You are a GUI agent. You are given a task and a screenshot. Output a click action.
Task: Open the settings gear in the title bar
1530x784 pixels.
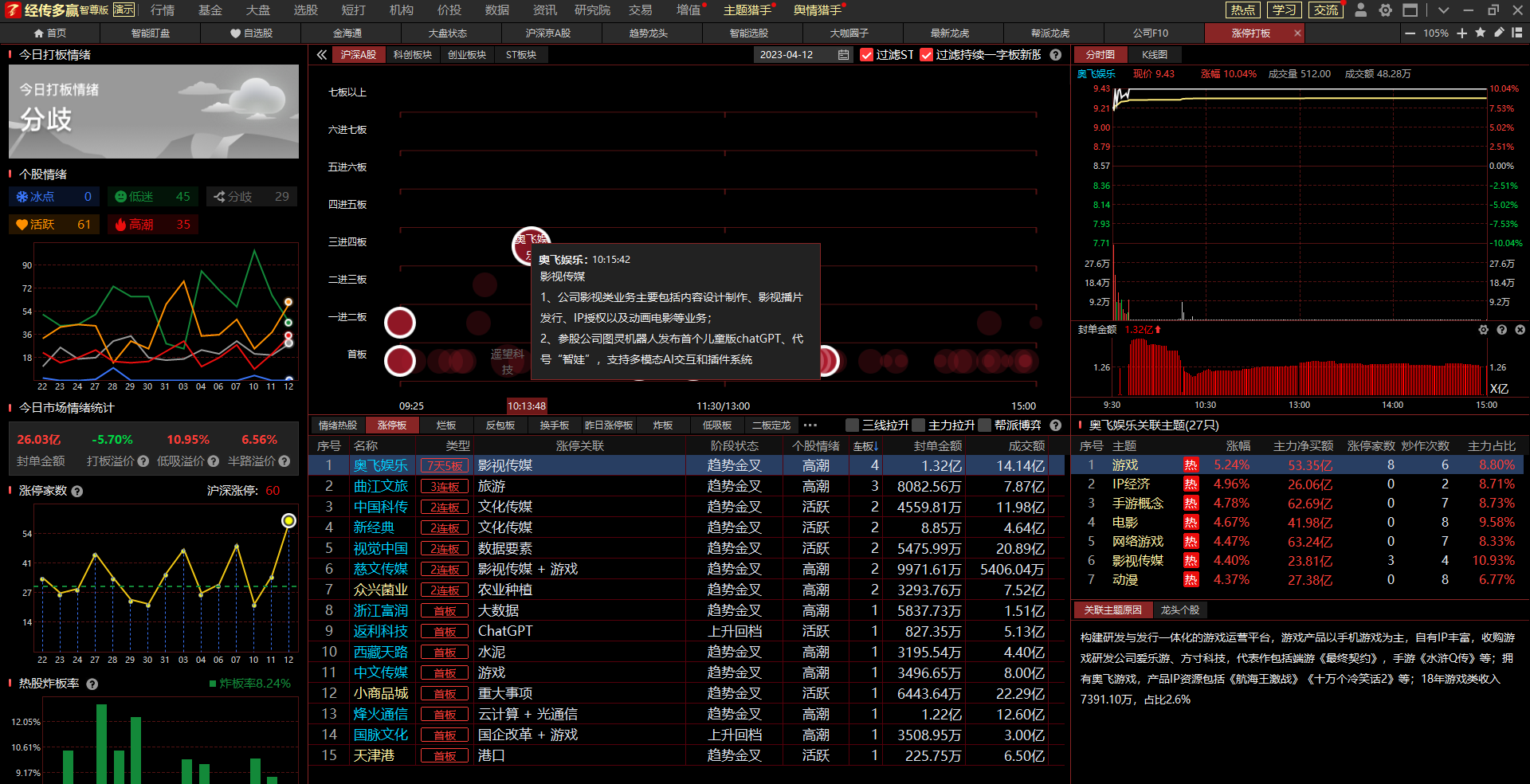click(x=1386, y=10)
